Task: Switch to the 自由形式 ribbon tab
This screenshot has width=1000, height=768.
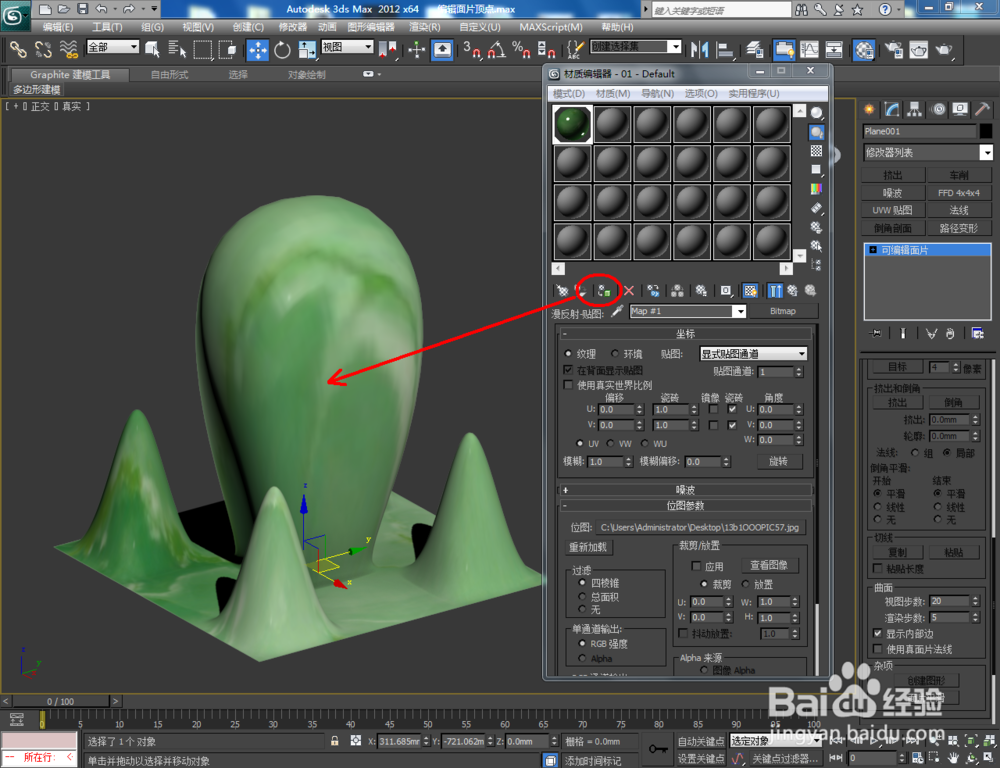Action: pos(170,75)
